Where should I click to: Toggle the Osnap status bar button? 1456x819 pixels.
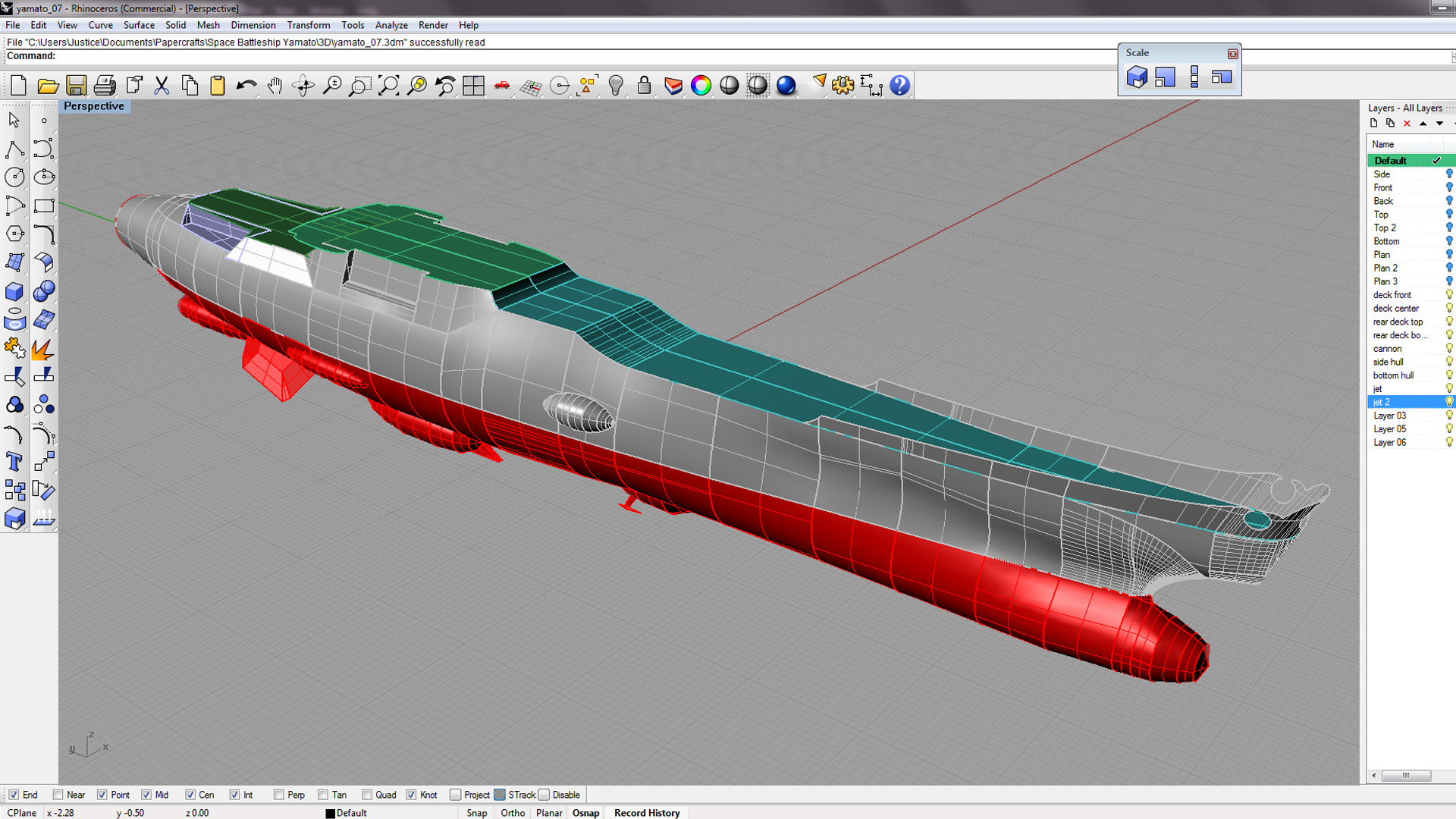tap(585, 813)
